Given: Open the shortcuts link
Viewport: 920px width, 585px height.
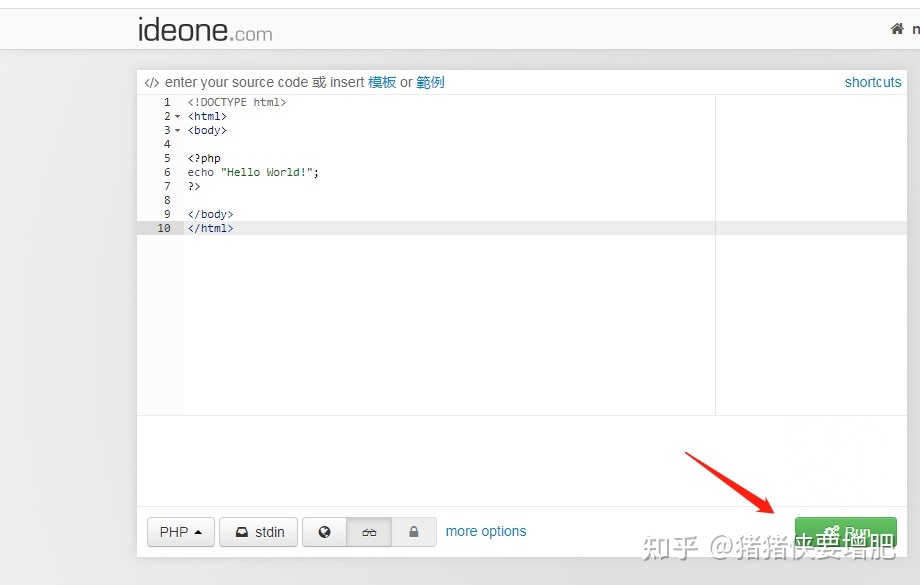Looking at the screenshot, I should click(872, 82).
